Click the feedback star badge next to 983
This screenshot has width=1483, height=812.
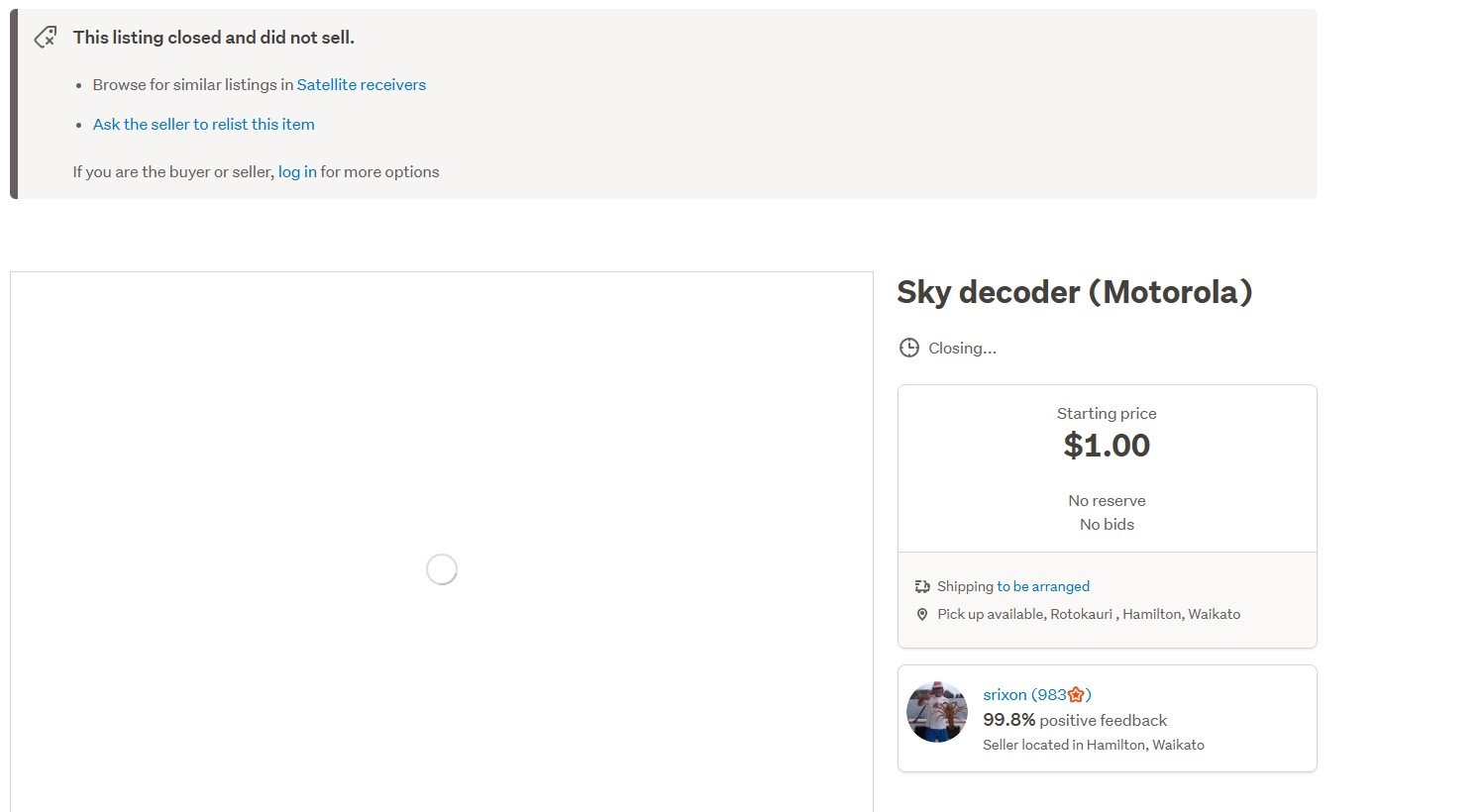click(x=1076, y=694)
